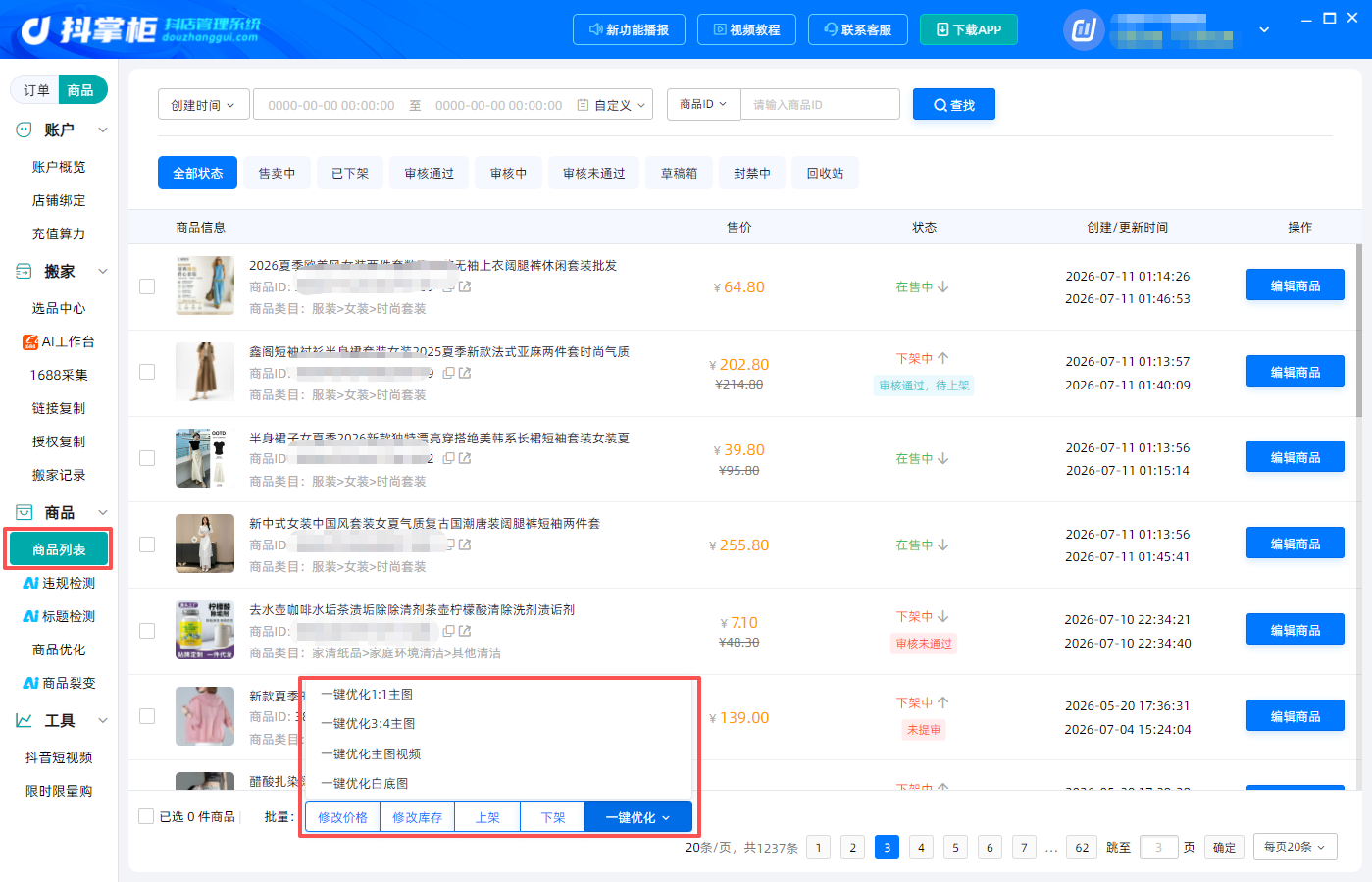Open the 创建时间 dropdown
Screen dimensions: 1372x882
(x=203, y=104)
